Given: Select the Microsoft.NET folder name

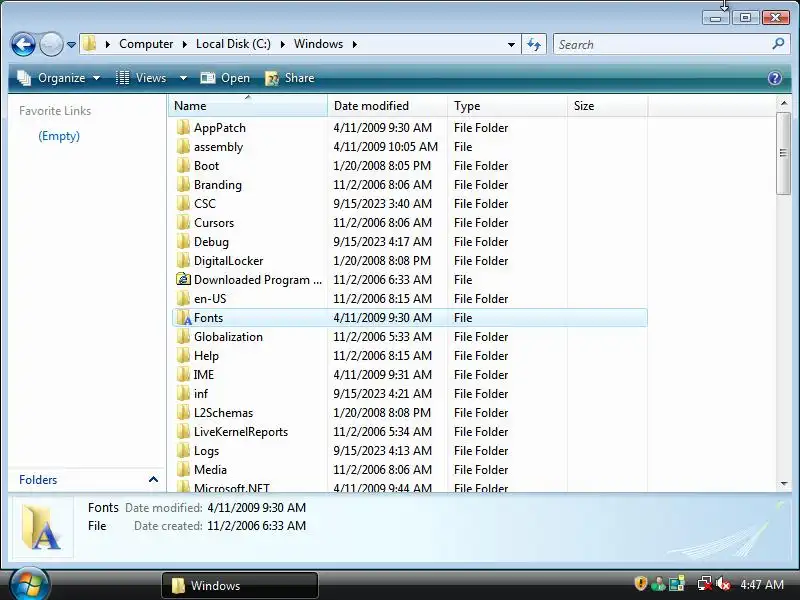Looking at the screenshot, I should [232, 488].
